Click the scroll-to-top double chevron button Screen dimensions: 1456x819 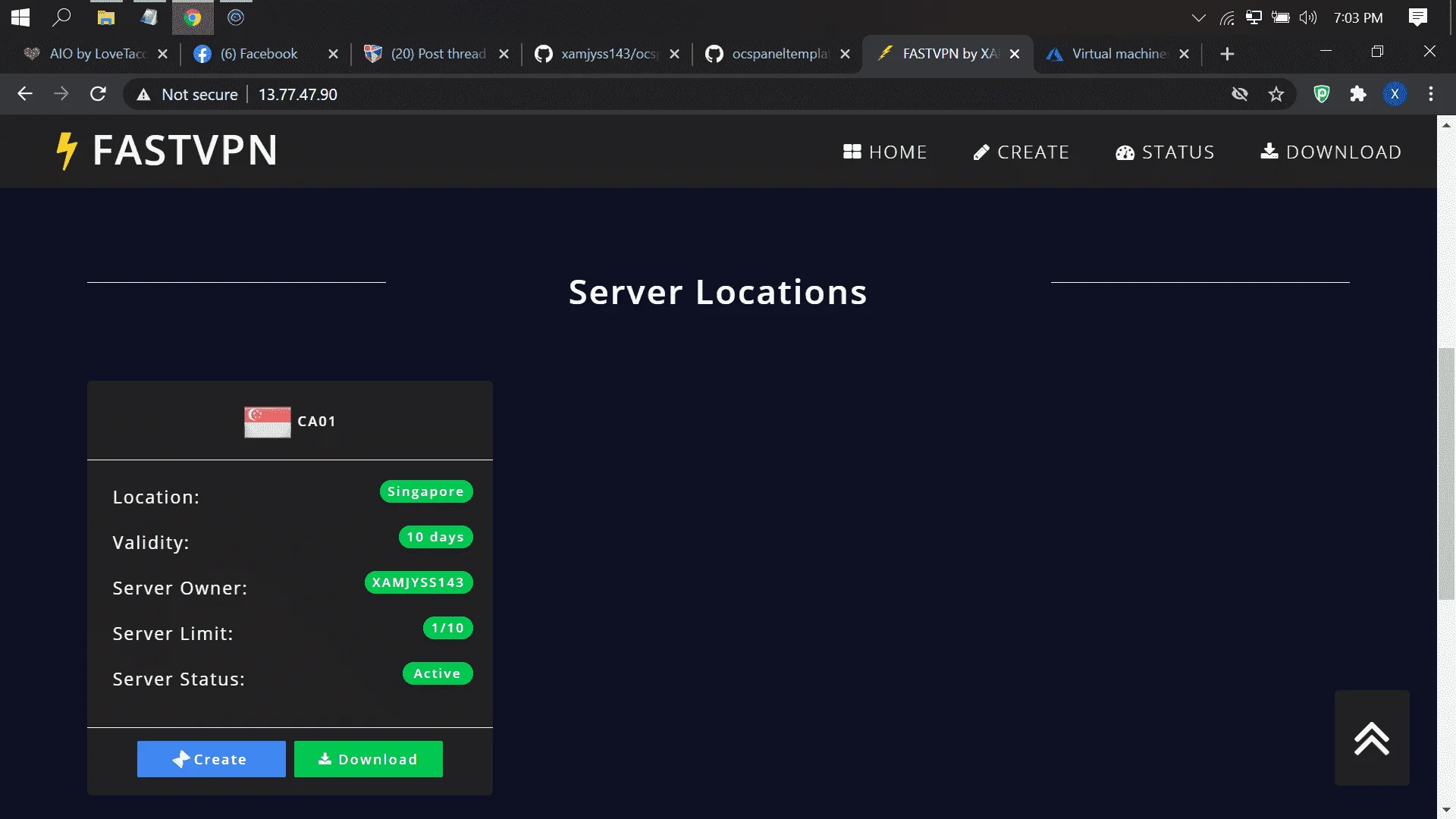click(x=1372, y=738)
